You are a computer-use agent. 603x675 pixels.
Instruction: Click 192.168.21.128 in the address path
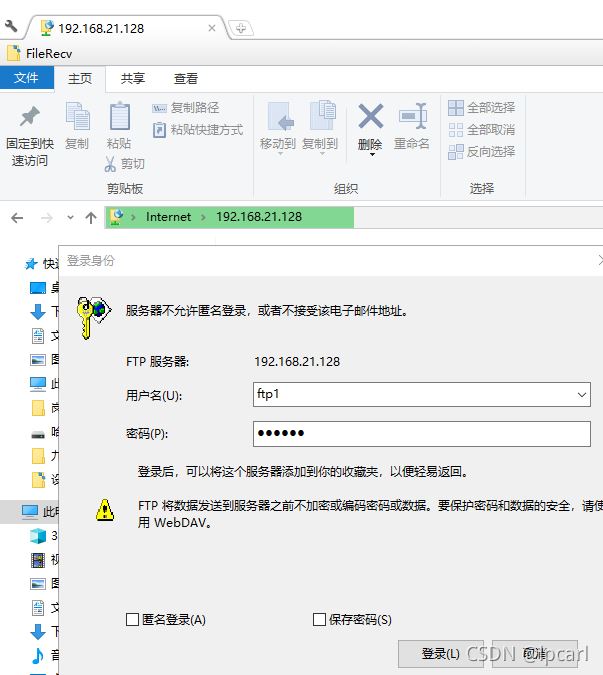(259, 217)
